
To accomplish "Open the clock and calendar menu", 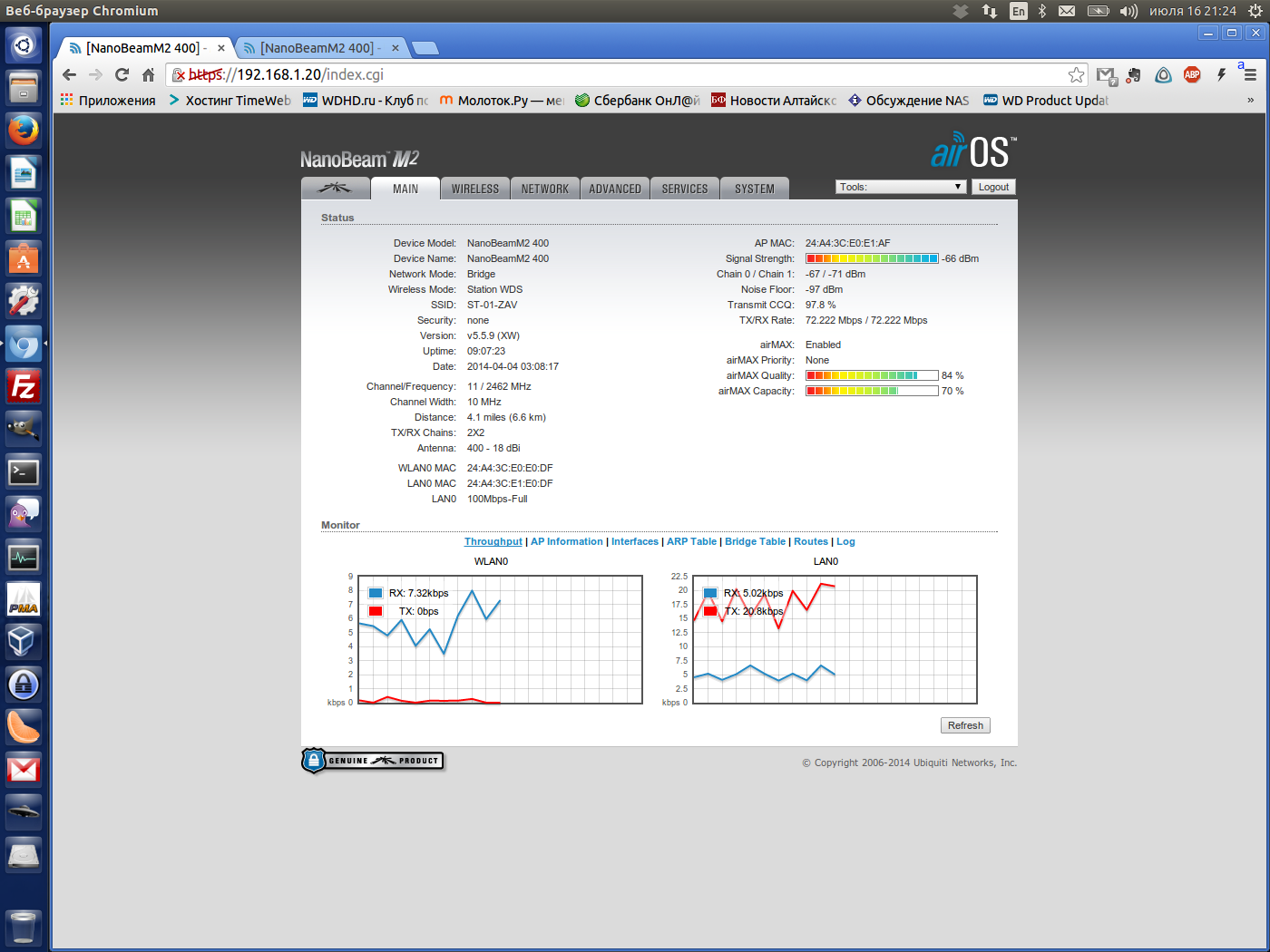I will point(1193,11).
